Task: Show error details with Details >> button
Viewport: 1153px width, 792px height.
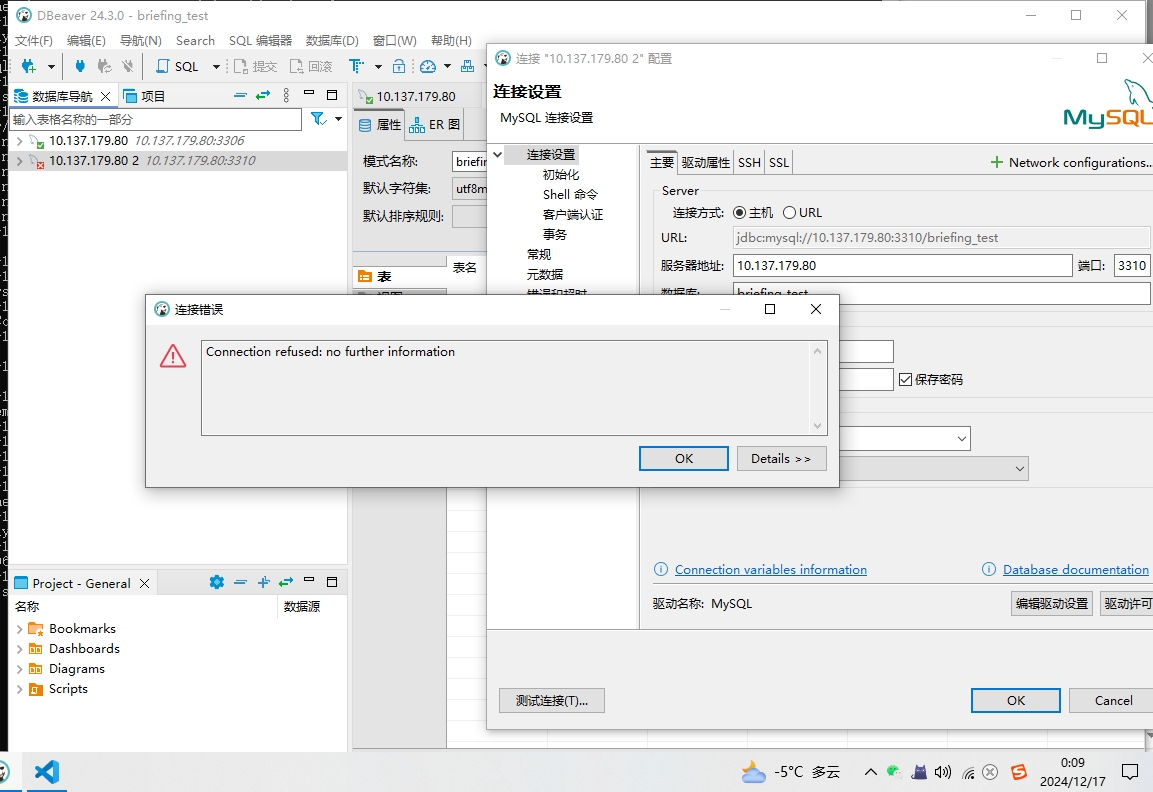Action: (x=781, y=459)
